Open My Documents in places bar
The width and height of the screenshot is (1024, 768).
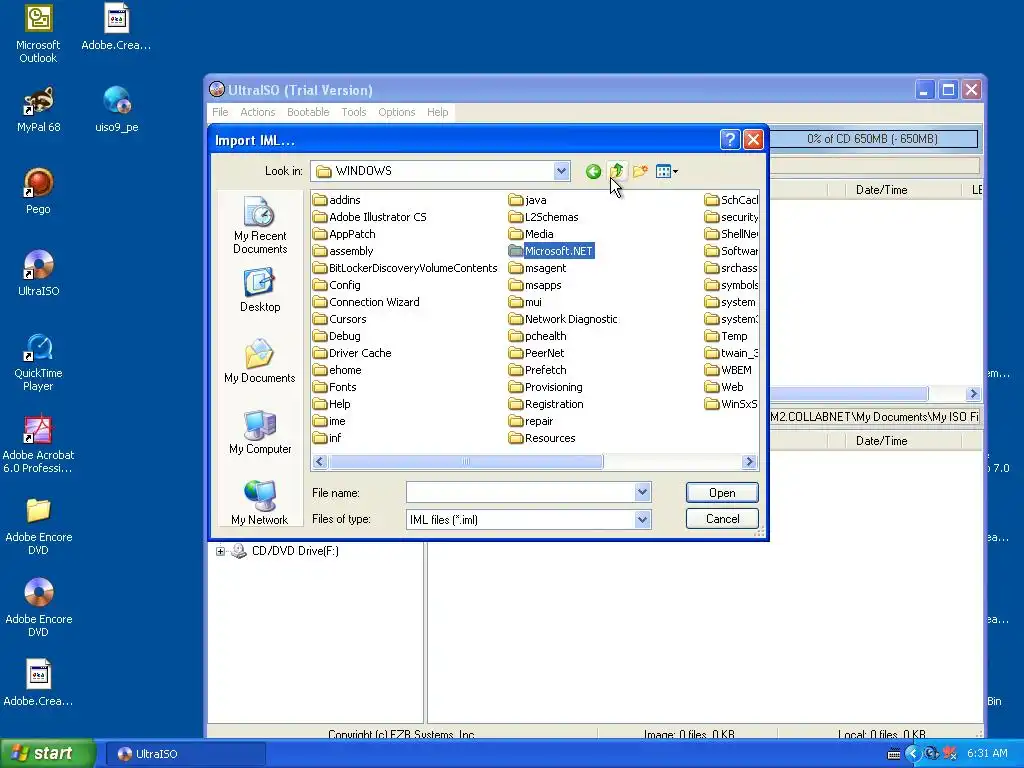click(260, 361)
